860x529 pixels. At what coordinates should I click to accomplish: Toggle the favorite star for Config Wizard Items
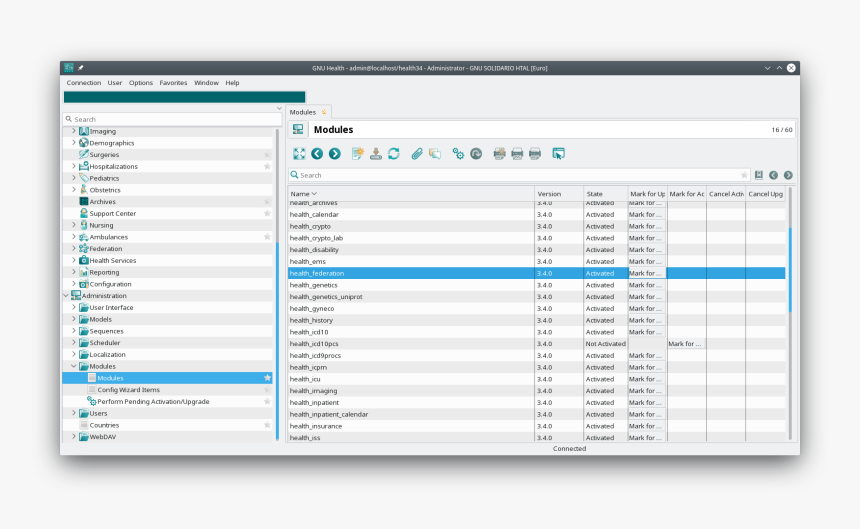(267, 390)
